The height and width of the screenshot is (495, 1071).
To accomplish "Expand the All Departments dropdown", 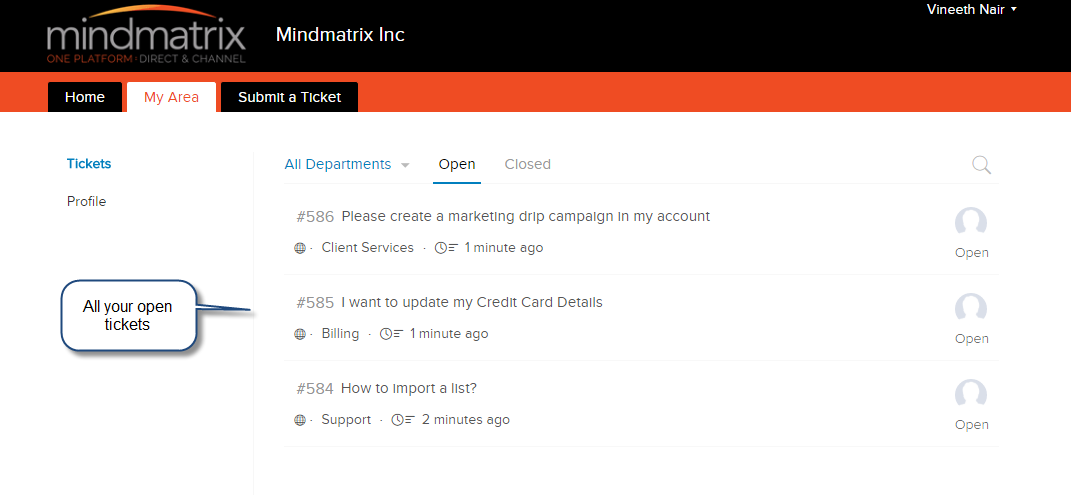I will (x=347, y=165).
